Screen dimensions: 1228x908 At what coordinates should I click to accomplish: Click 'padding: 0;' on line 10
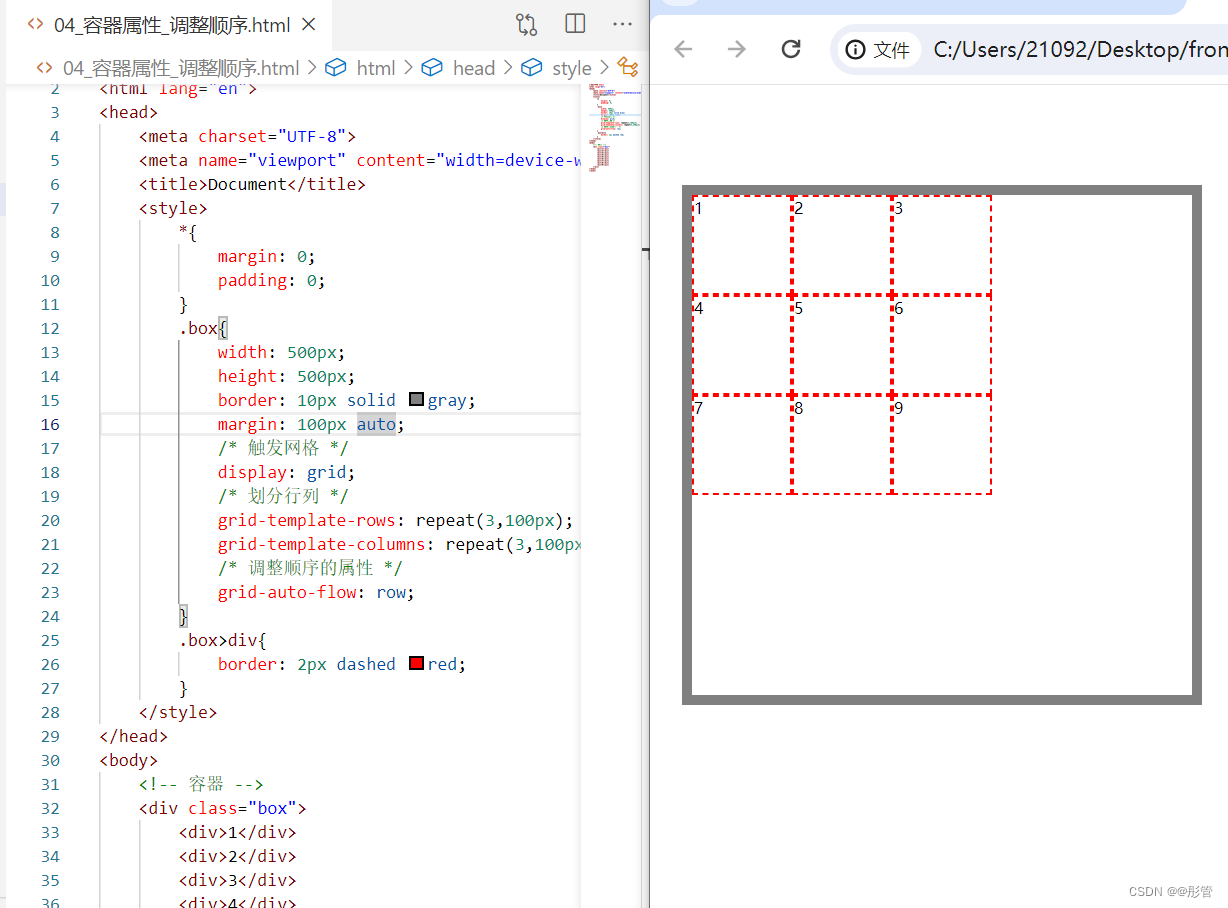click(272, 280)
